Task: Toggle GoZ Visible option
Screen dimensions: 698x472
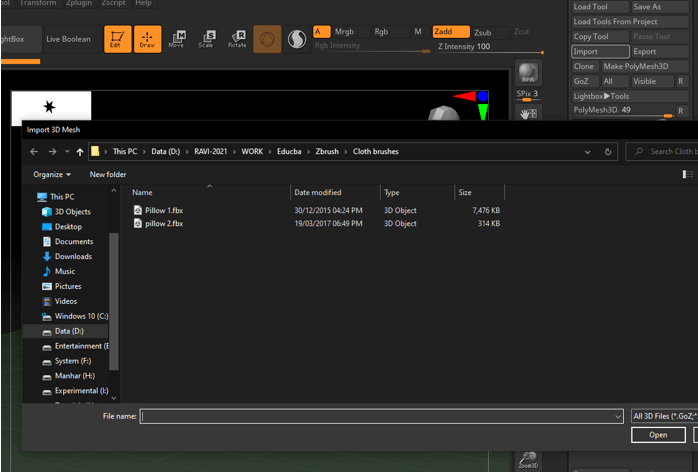Action: (x=652, y=81)
